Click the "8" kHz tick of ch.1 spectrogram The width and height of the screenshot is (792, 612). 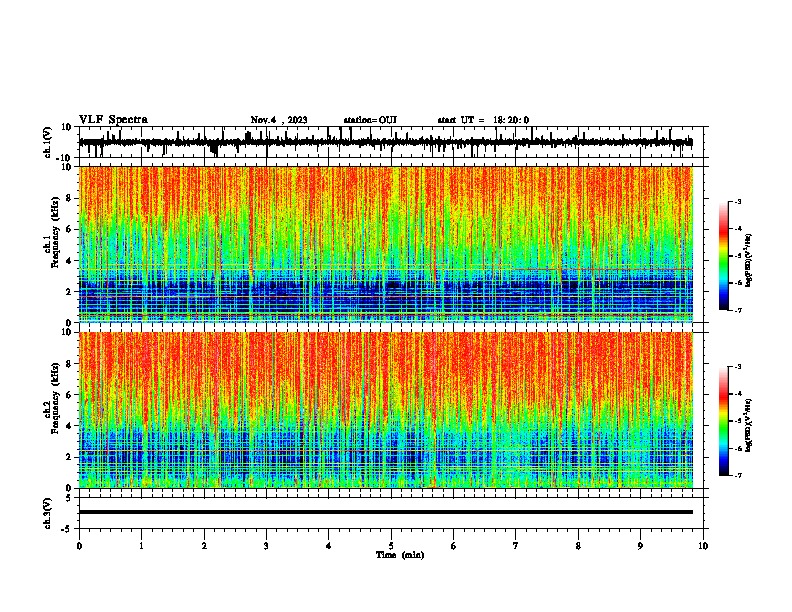69,198
